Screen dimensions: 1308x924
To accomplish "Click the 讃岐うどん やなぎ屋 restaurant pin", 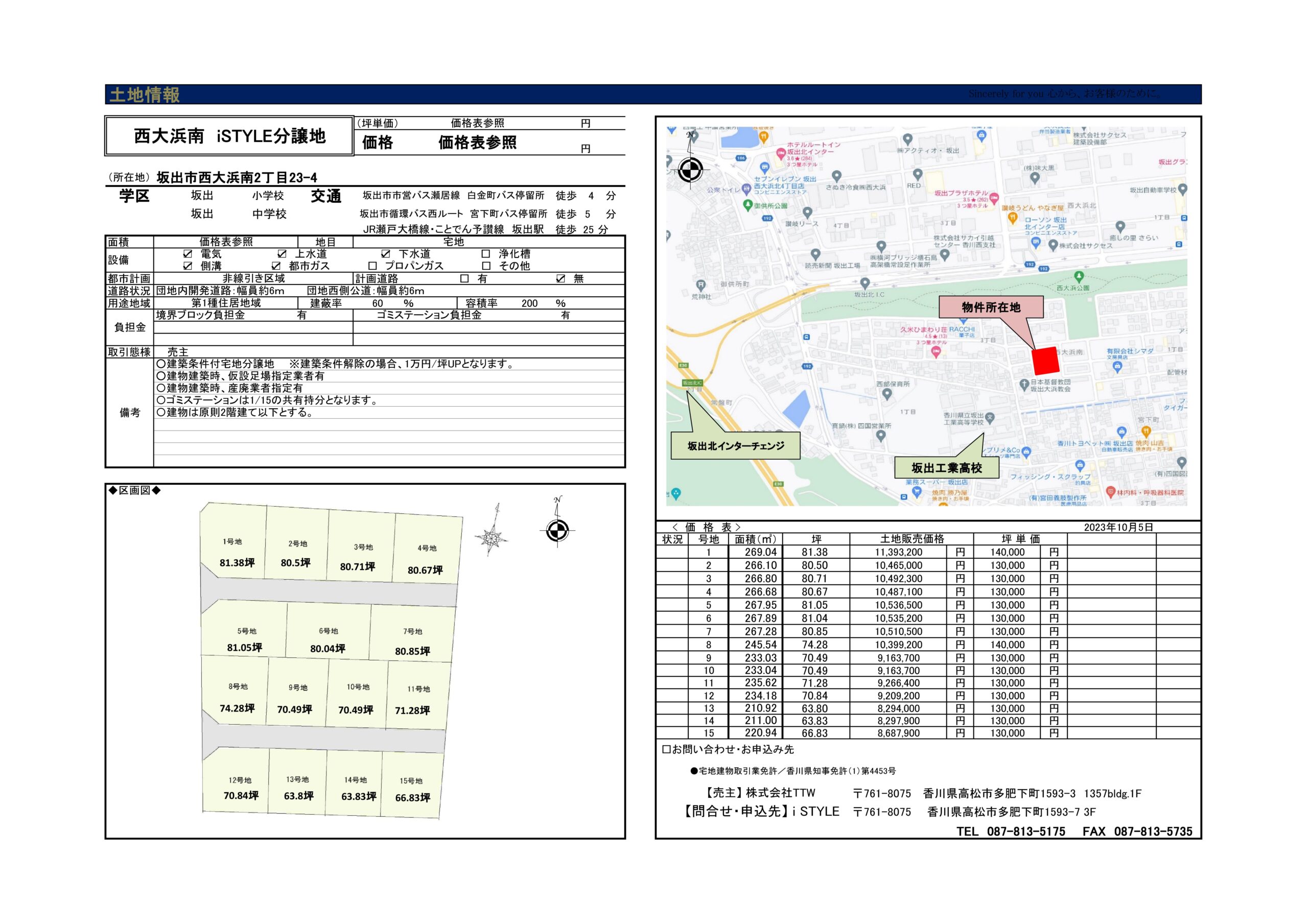I will [1012, 217].
